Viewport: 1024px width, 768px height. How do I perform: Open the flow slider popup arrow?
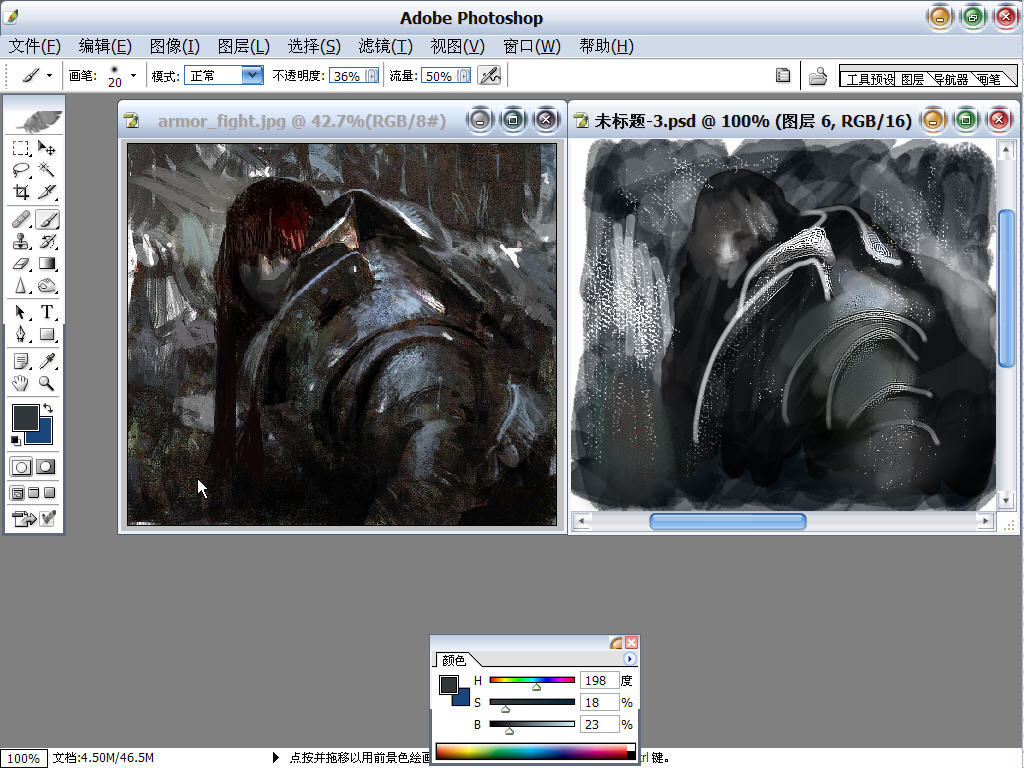(x=464, y=76)
